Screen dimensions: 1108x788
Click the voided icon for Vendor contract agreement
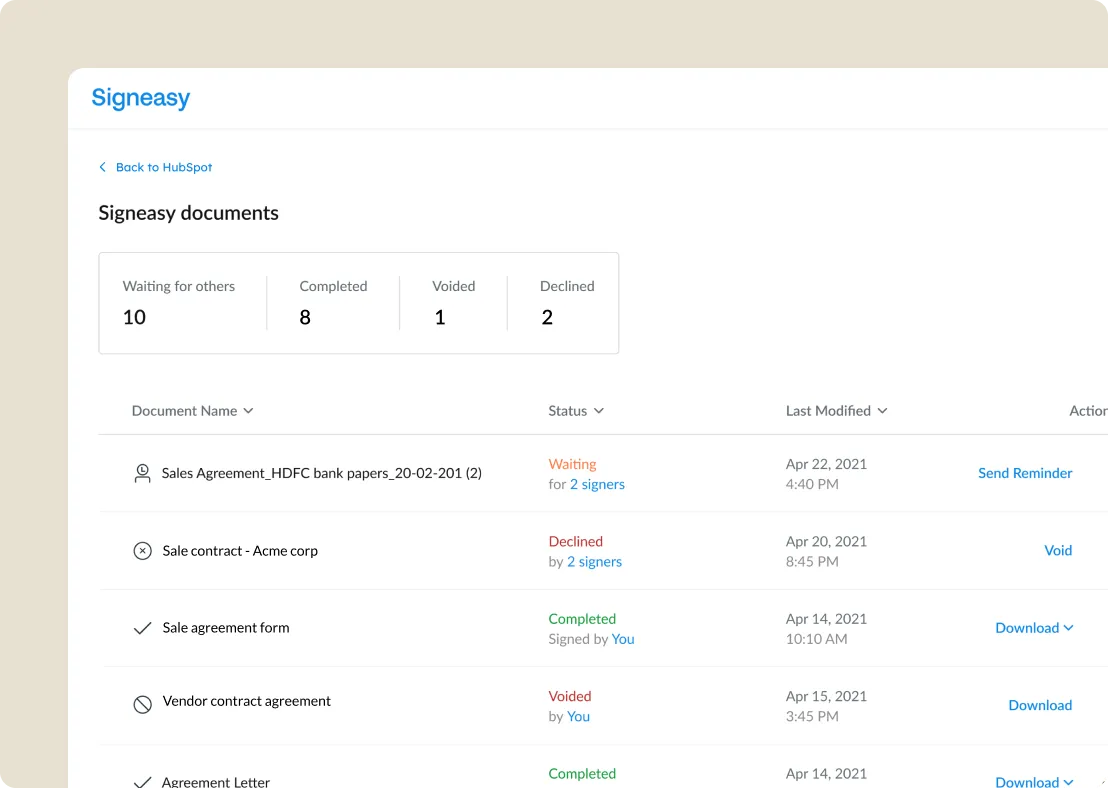(143, 704)
